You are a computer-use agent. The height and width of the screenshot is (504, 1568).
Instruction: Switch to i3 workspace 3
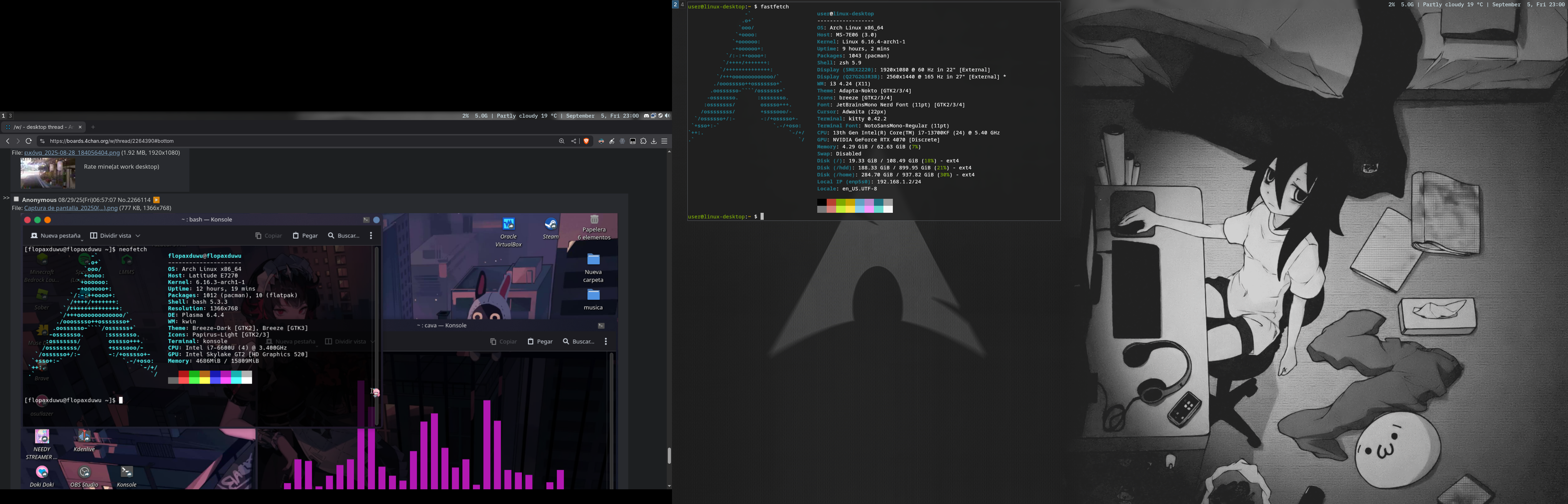[10, 115]
